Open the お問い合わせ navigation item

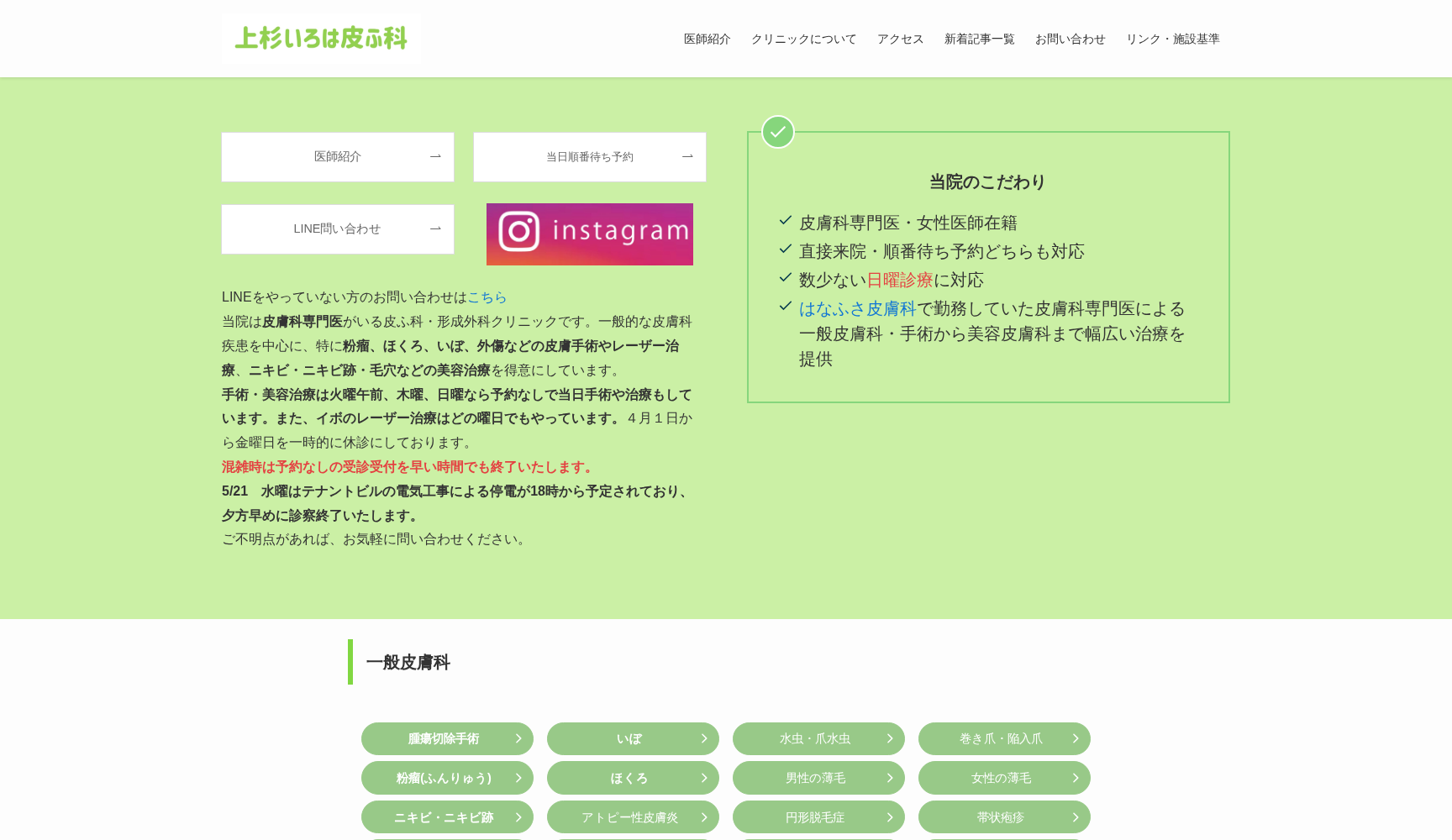1070,39
